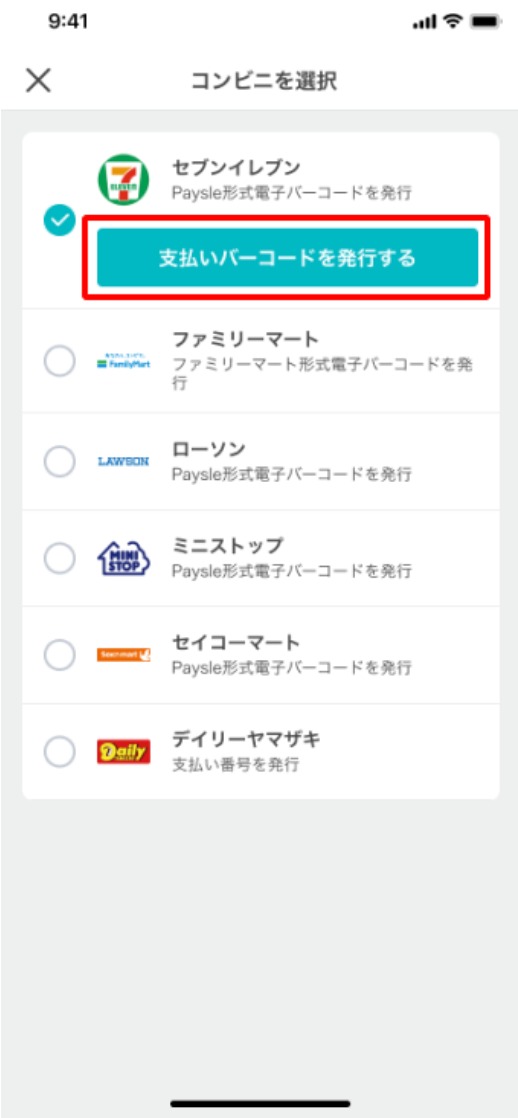This screenshot has width=518, height=1118.
Task: Tap the FamilyMart logo icon
Action: click(x=123, y=363)
